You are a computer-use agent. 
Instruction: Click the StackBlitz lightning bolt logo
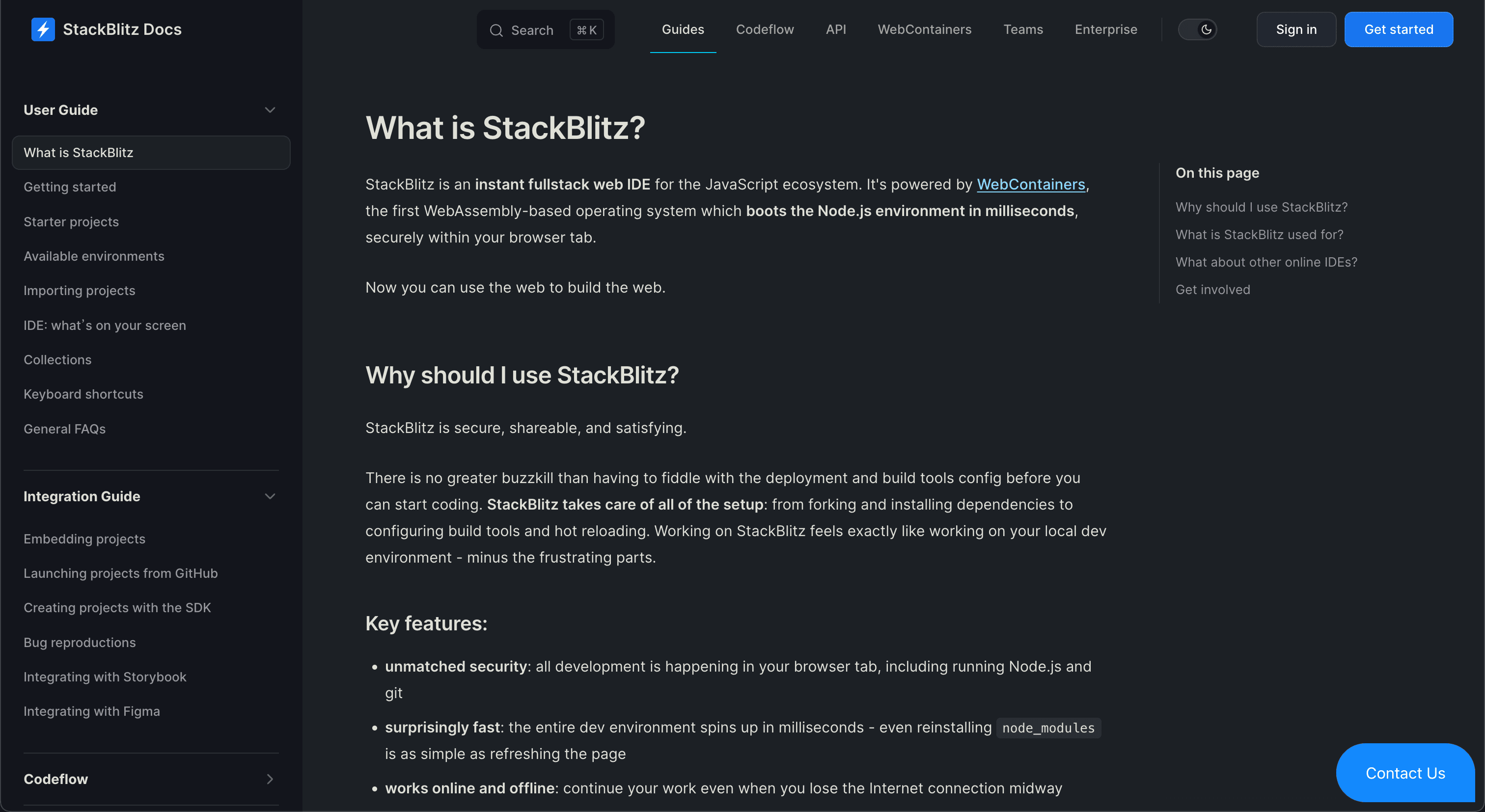(43, 29)
